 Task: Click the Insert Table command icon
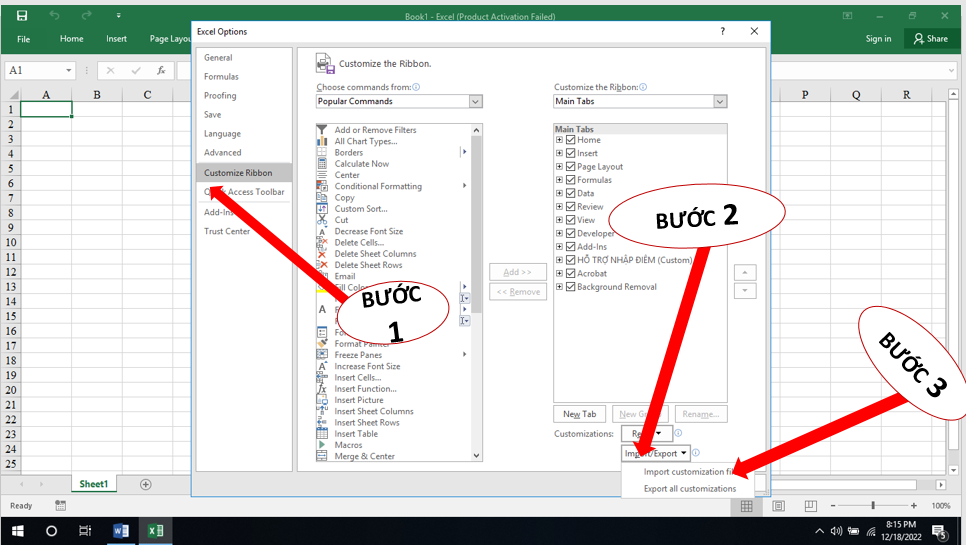click(322, 434)
